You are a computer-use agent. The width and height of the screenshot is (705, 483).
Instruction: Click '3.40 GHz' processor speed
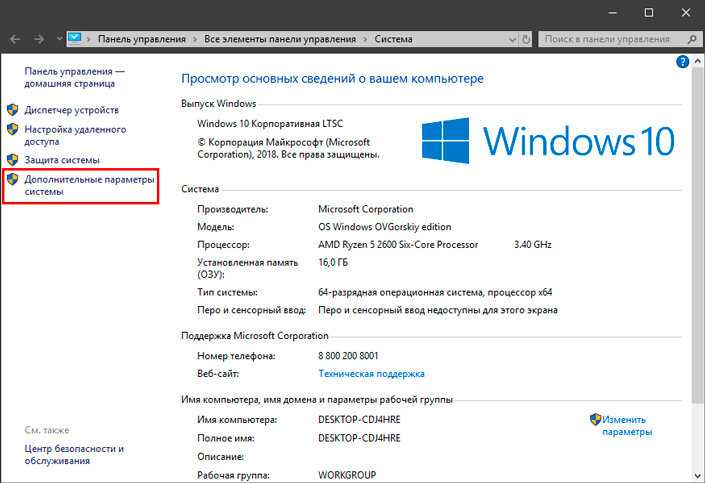click(x=533, y=245)
